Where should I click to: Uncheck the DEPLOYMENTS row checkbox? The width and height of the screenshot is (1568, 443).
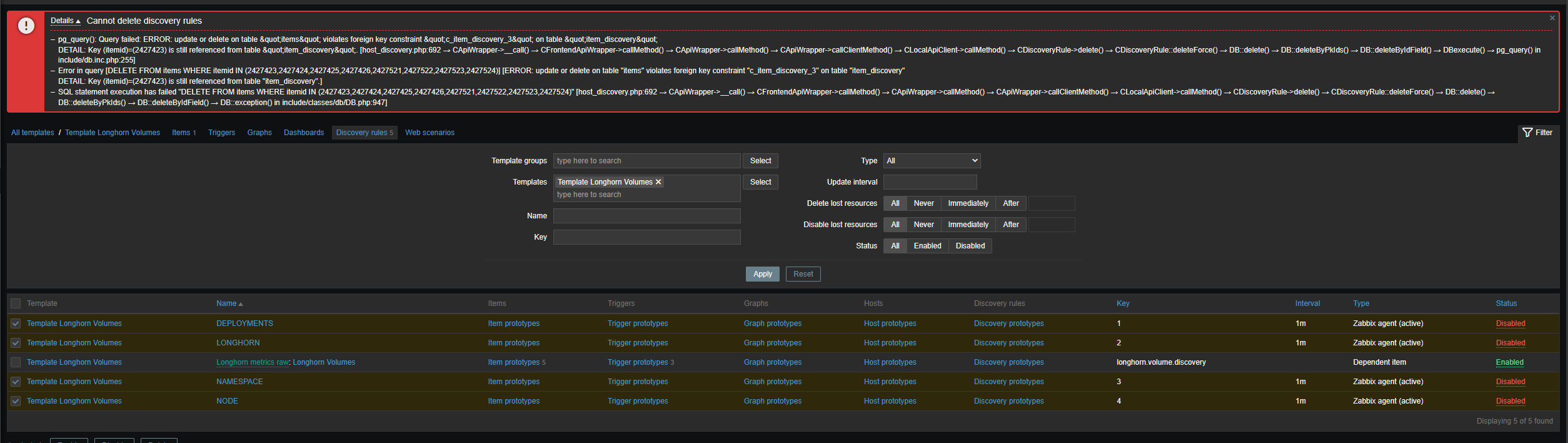point(16,323)
